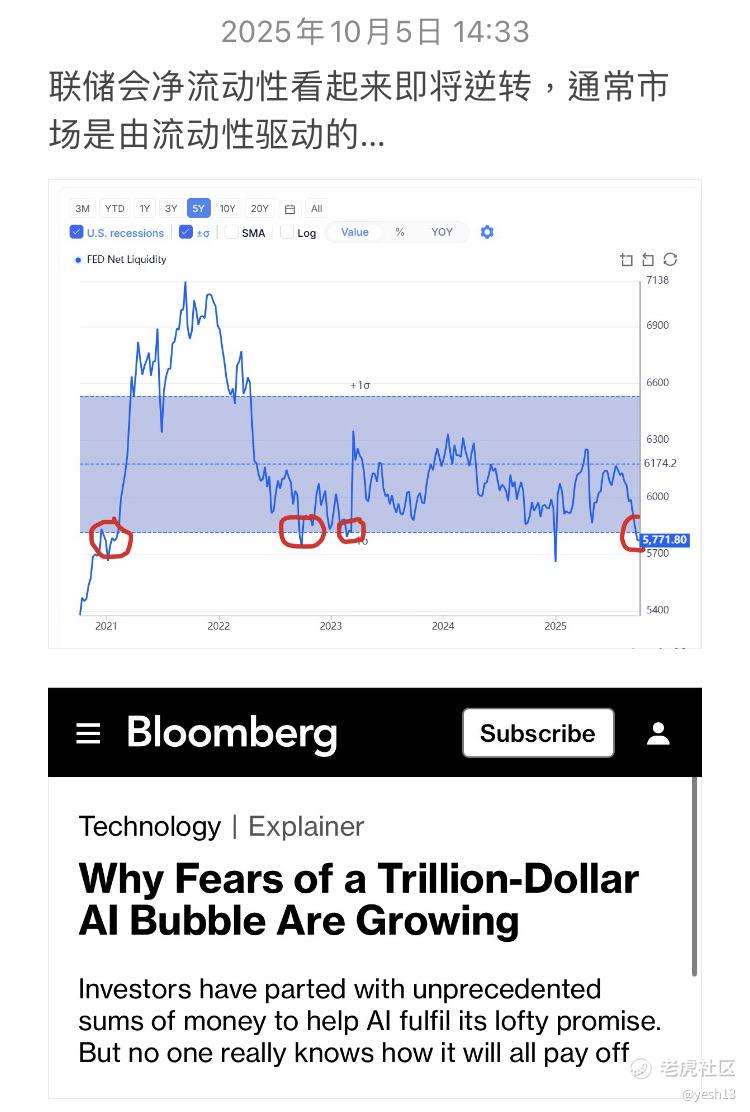Switch the display mode to YOY
This screenshot has height=1112, width=750.
tap(442, 232)
